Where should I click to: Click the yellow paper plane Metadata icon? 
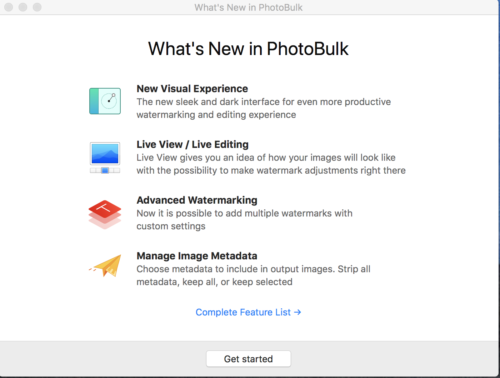[x=105, y=266]
